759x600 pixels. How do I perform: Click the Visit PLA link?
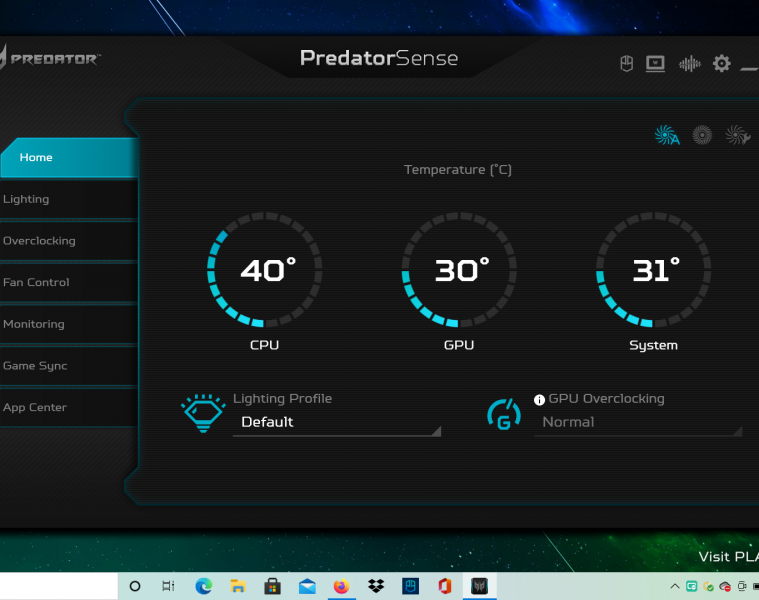coord(729,557)
